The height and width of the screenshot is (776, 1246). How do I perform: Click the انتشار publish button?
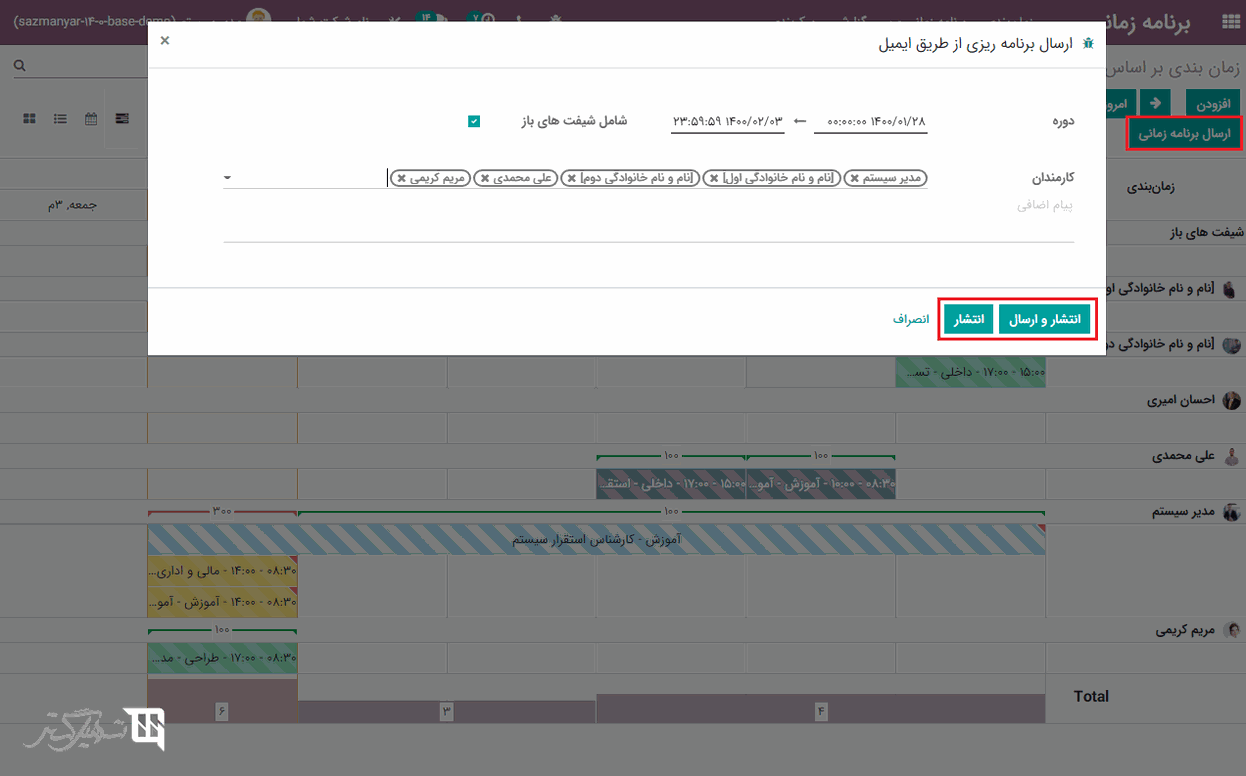click(x=968, y=319)
